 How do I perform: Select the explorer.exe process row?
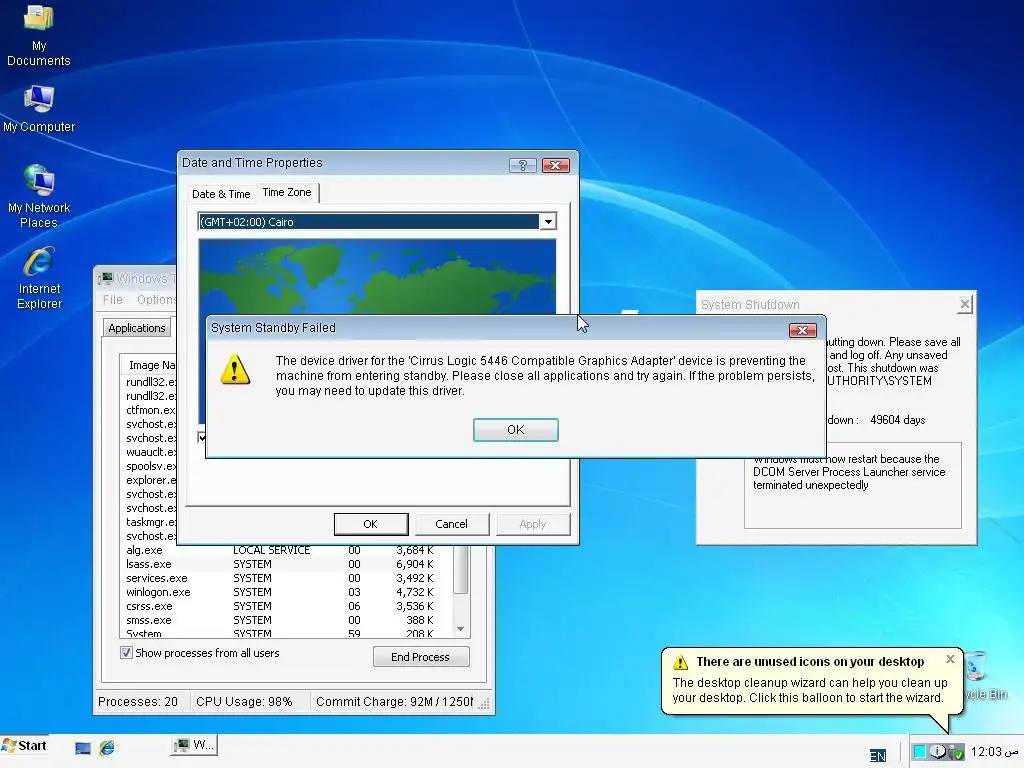(x=150, y=480)
